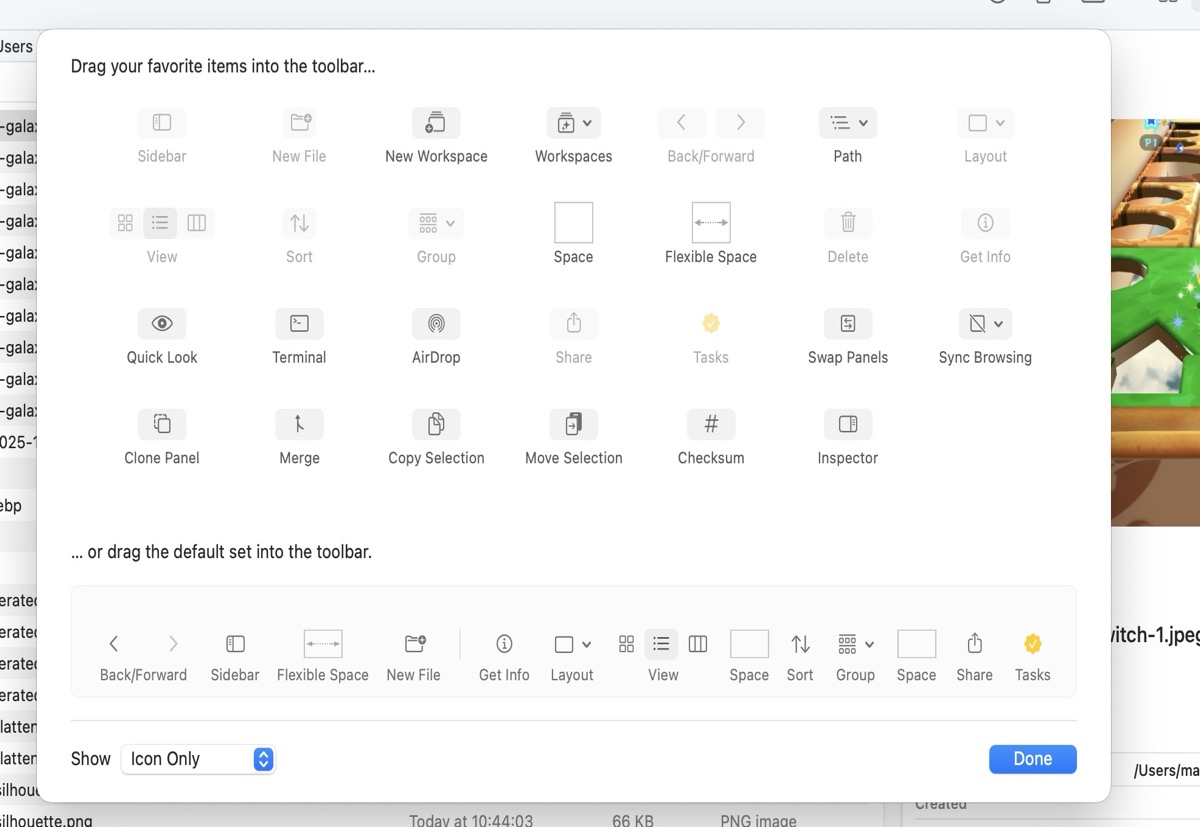Select column view in the palette View item

197,223
